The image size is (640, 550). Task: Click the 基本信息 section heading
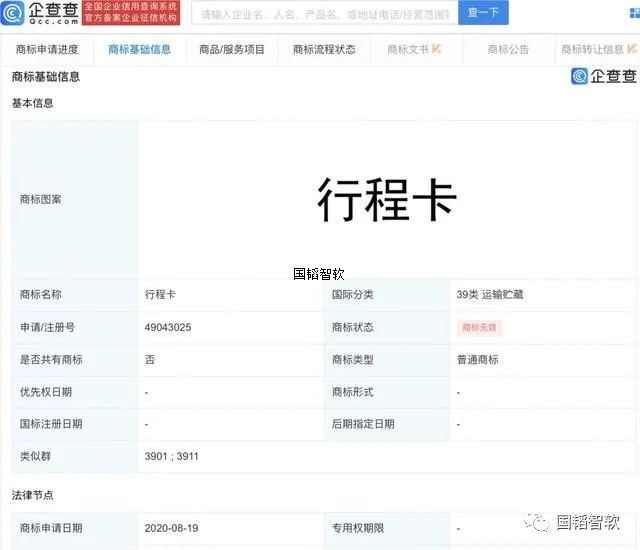[x=33, y=103]
